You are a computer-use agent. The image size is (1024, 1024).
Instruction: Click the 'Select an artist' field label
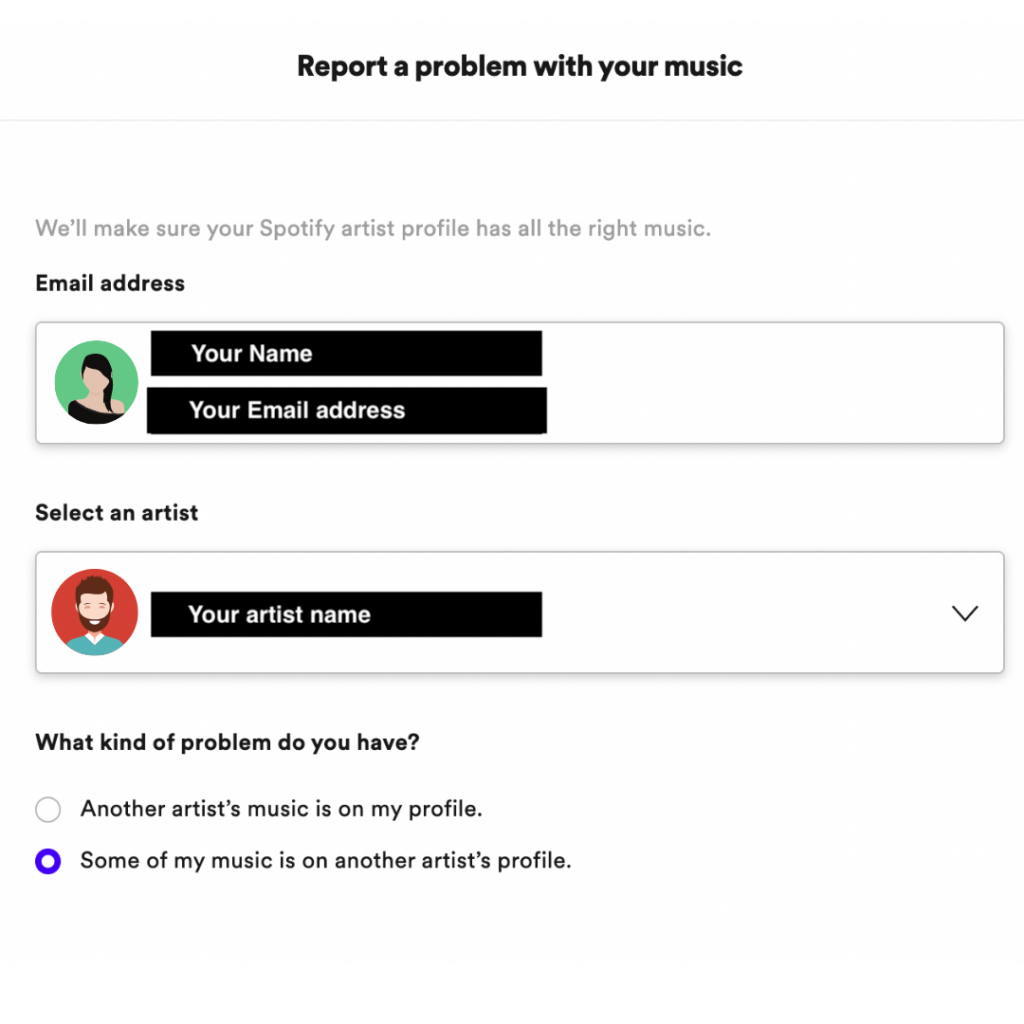(117, 513)
